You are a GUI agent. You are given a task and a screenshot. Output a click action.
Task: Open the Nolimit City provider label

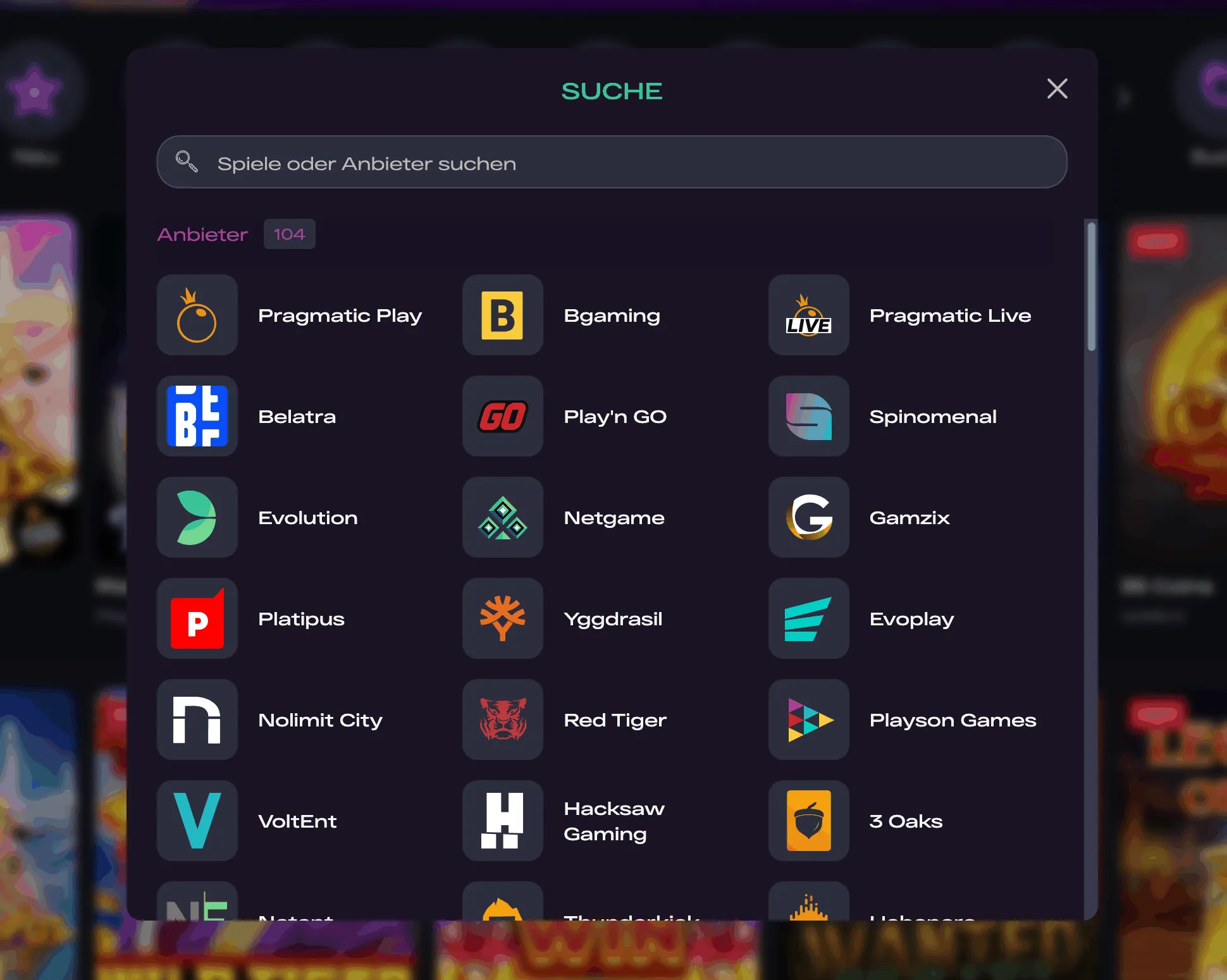pos(320,720)
